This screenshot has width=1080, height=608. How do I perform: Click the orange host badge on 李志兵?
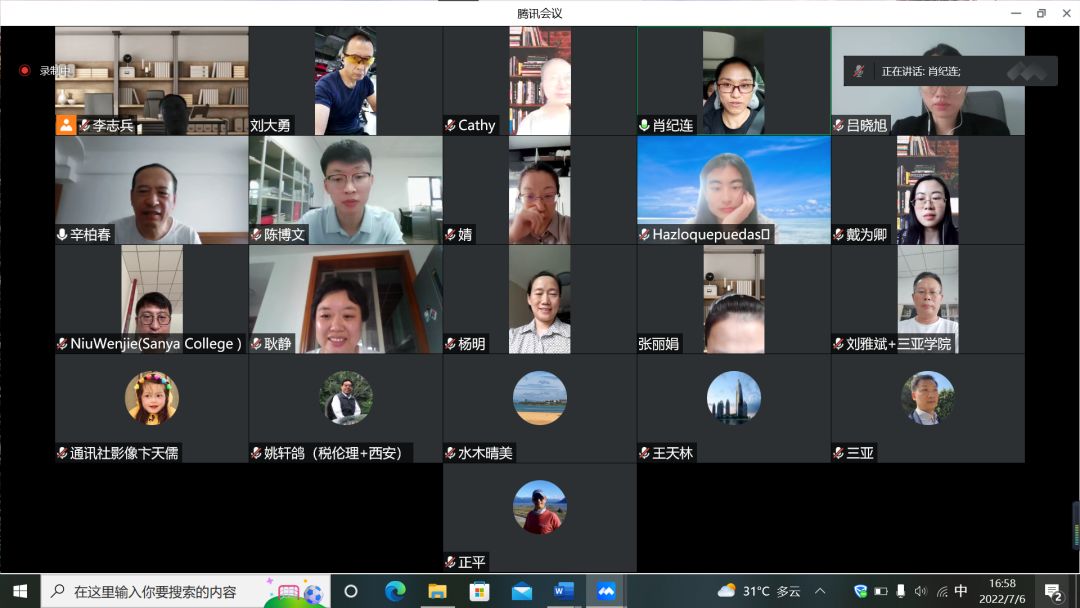click(65, 125)
